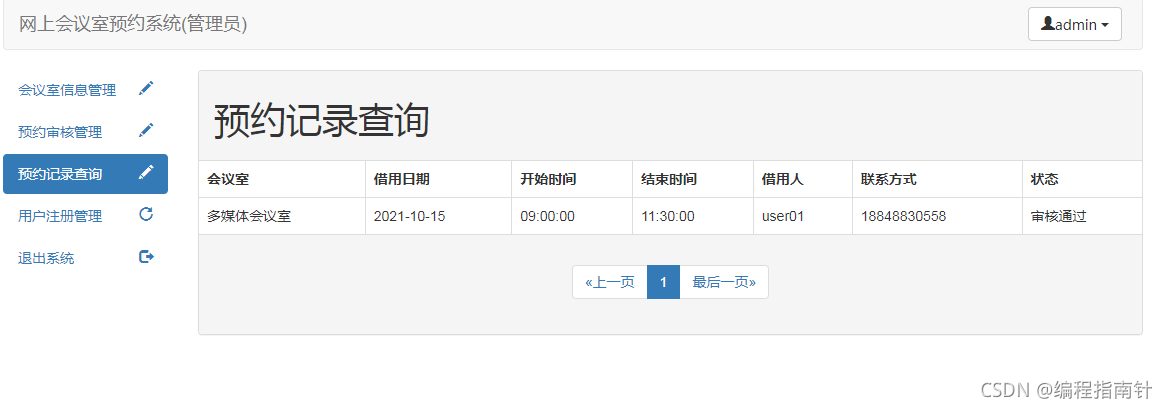This screenshot has width=1167, height=408.
Task: Select 预约记录查询 sidebar item
Action: (60, 174)
